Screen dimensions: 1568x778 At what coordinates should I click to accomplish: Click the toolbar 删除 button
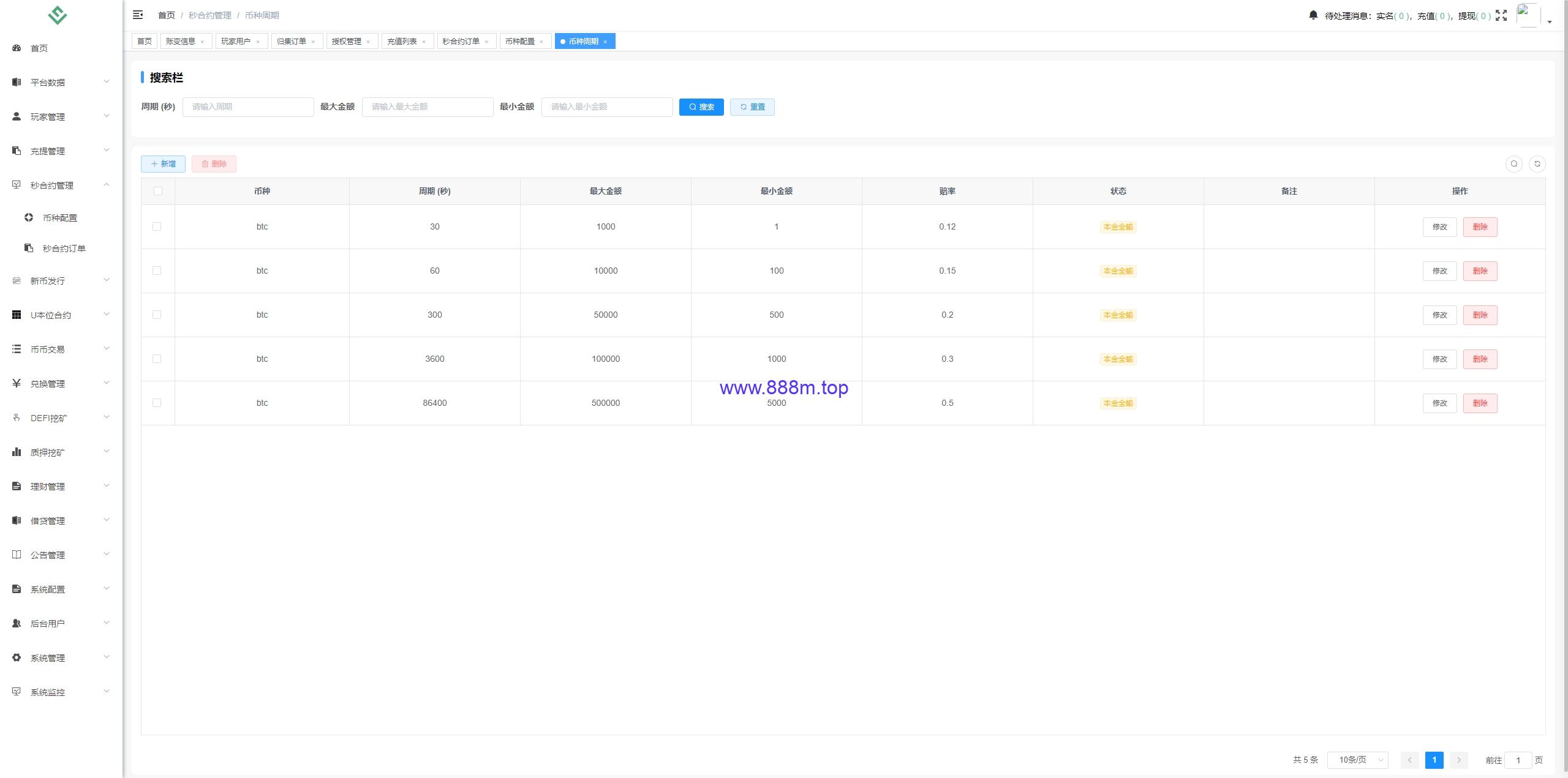(214, 163)
